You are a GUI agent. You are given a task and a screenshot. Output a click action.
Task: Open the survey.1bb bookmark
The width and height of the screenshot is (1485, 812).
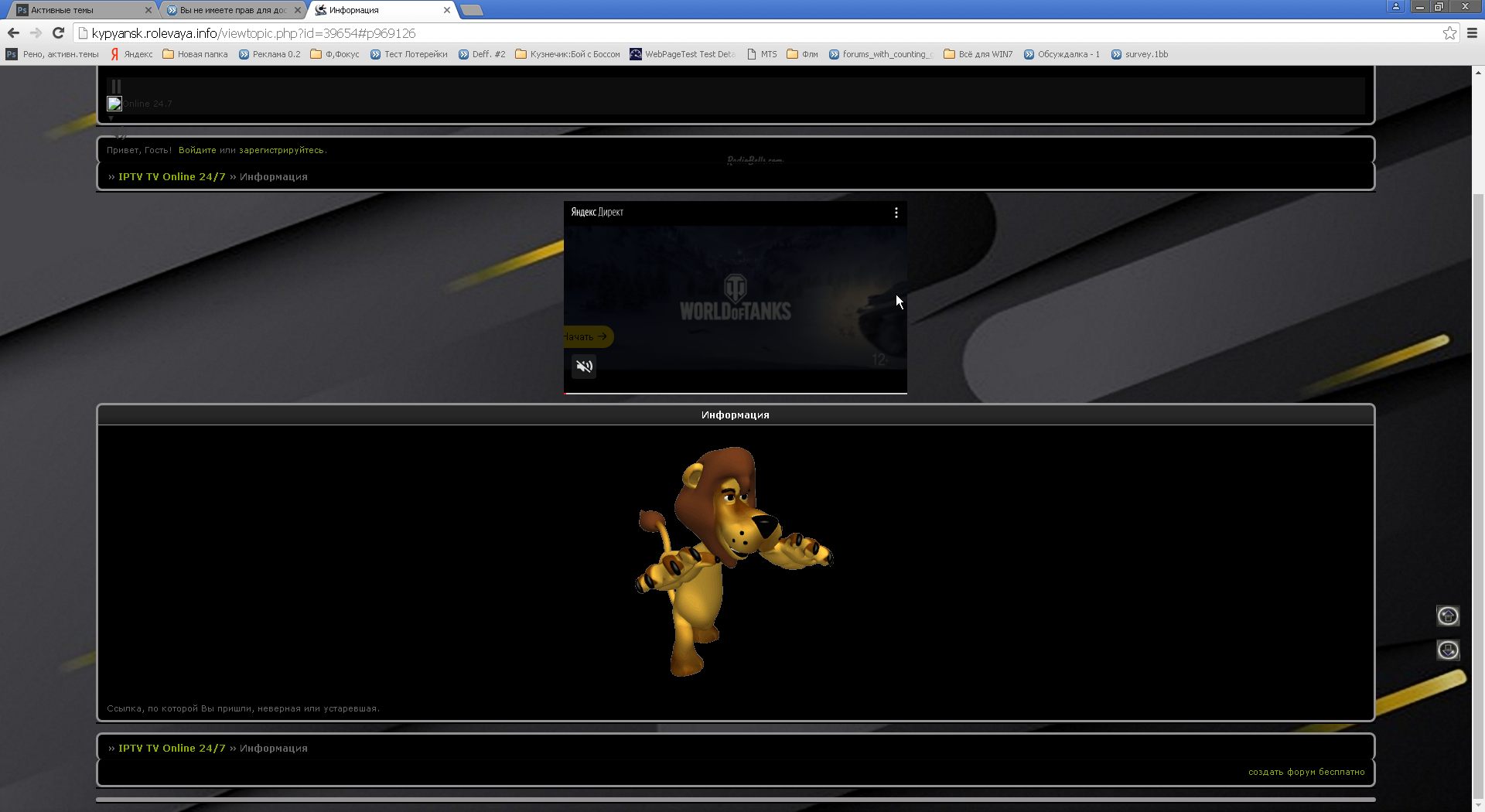(1139, 54)
